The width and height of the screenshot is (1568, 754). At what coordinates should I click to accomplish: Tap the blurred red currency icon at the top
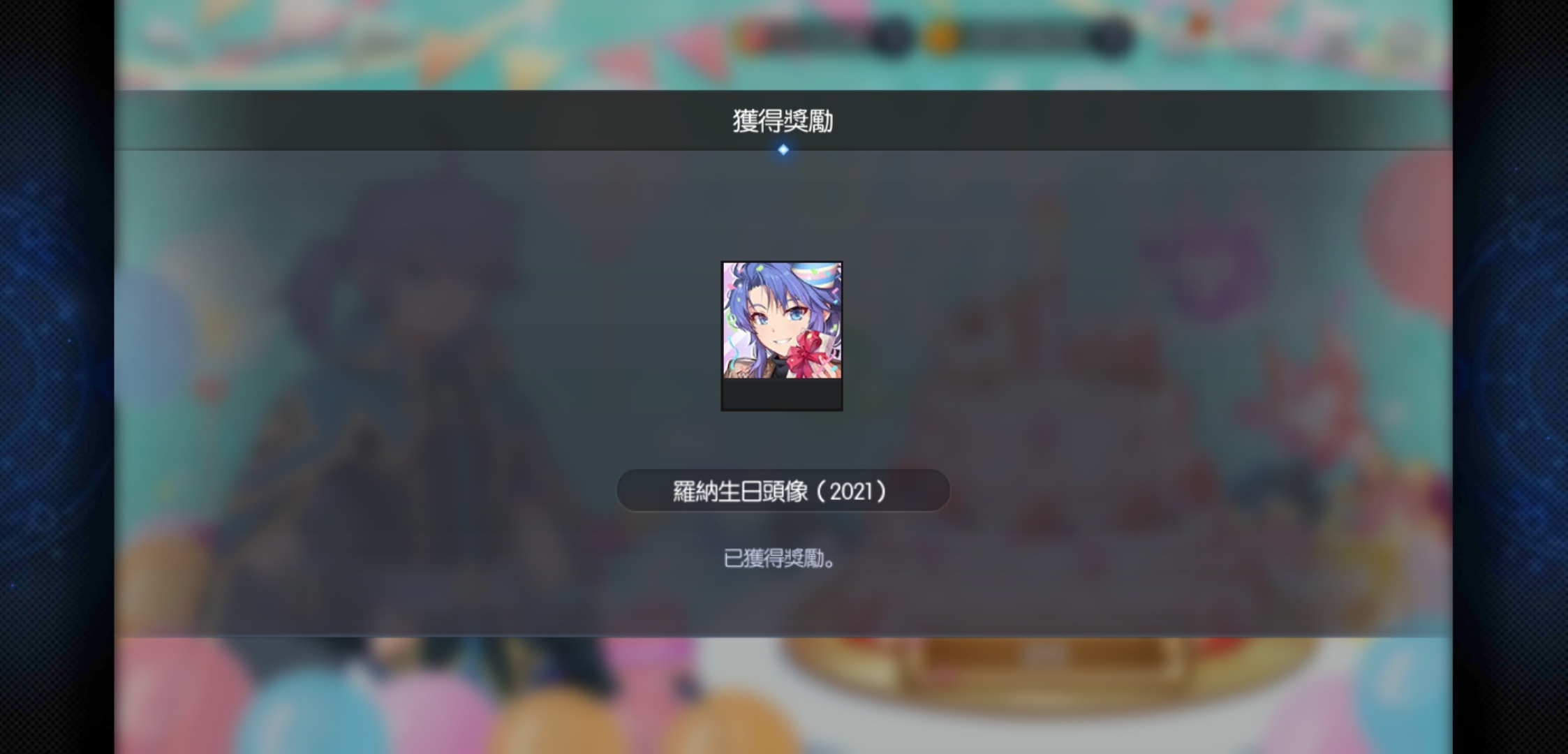(753, 36)
